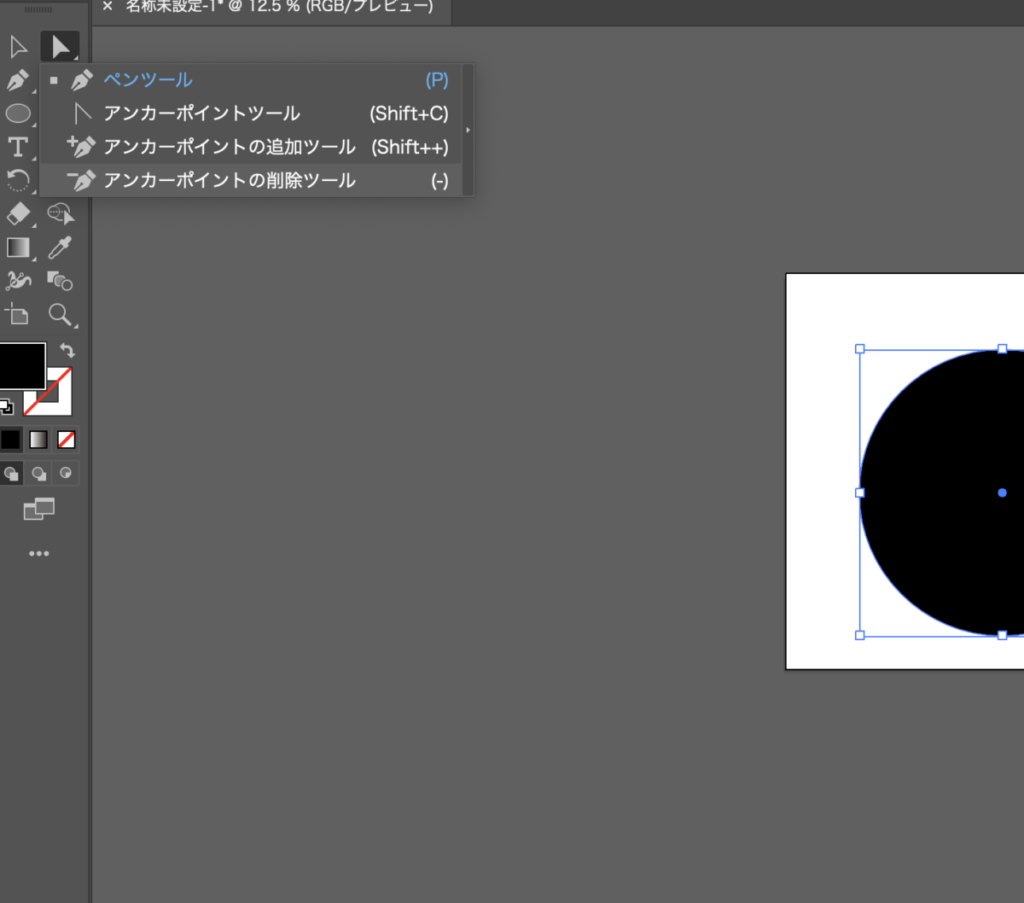Apply solid Color mode button
This screenshot has width=1024, height=903.
(x=10, y=439)
